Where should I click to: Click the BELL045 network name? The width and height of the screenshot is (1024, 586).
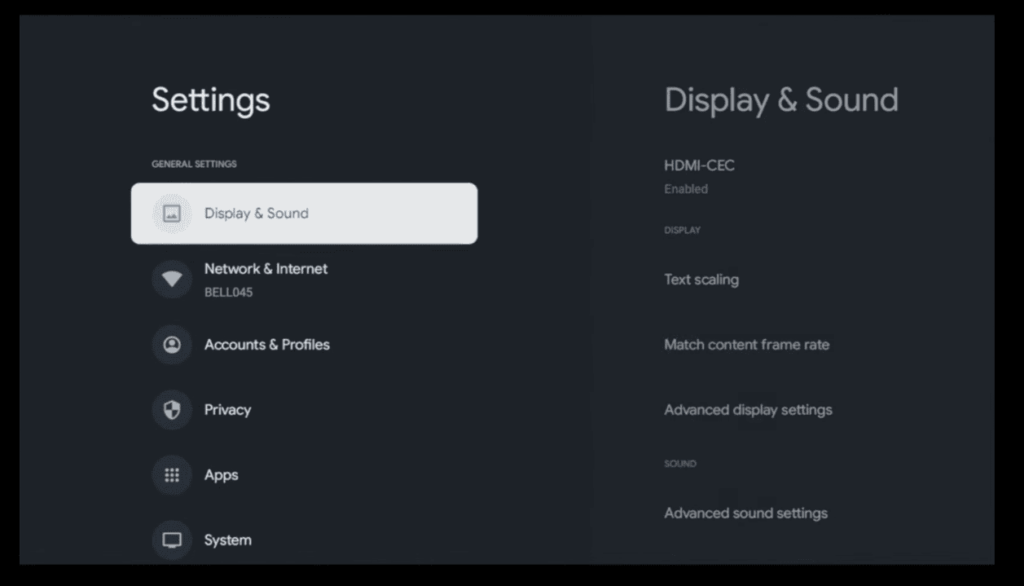click(x=229, y=293)
